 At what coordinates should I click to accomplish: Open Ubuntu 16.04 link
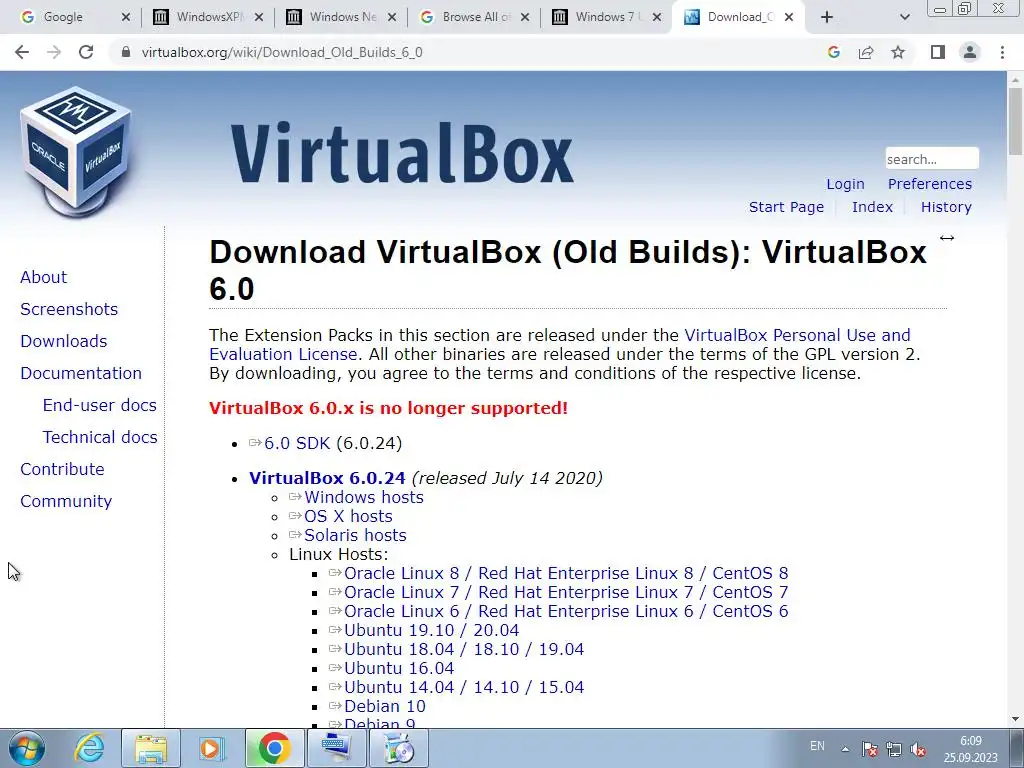click(x=398, y=668)
